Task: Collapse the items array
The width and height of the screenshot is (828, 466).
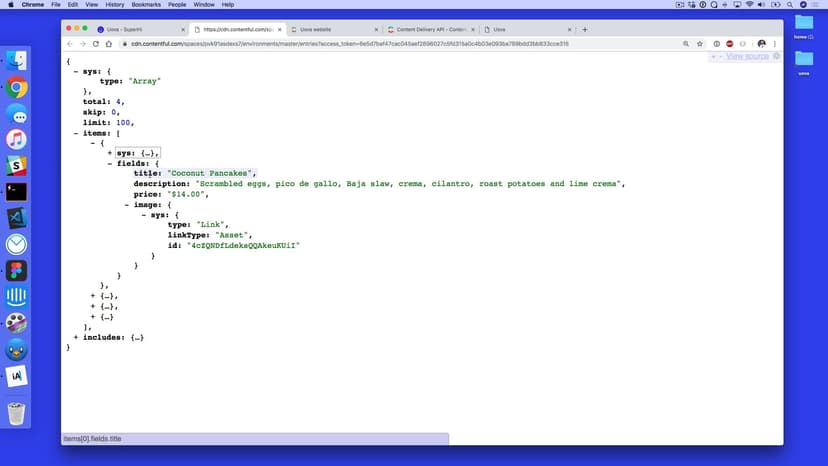Action: click(x=75, y=133)
